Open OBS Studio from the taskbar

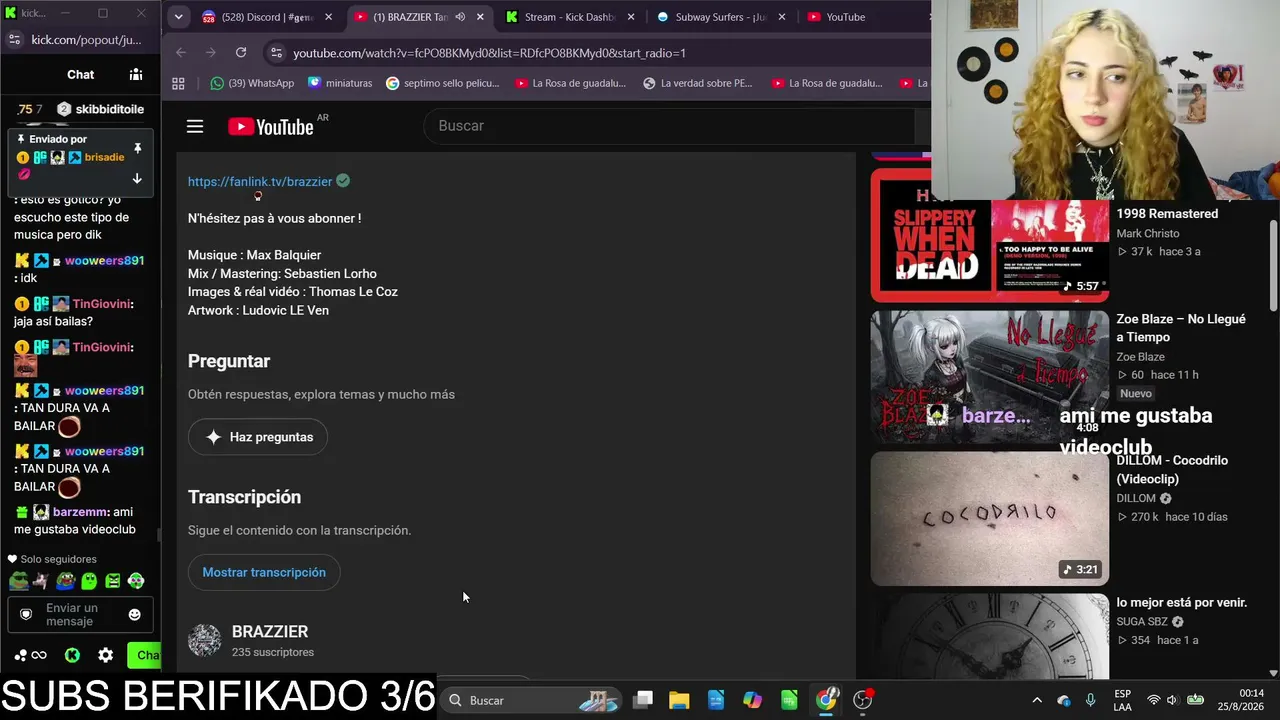(863, 700)
